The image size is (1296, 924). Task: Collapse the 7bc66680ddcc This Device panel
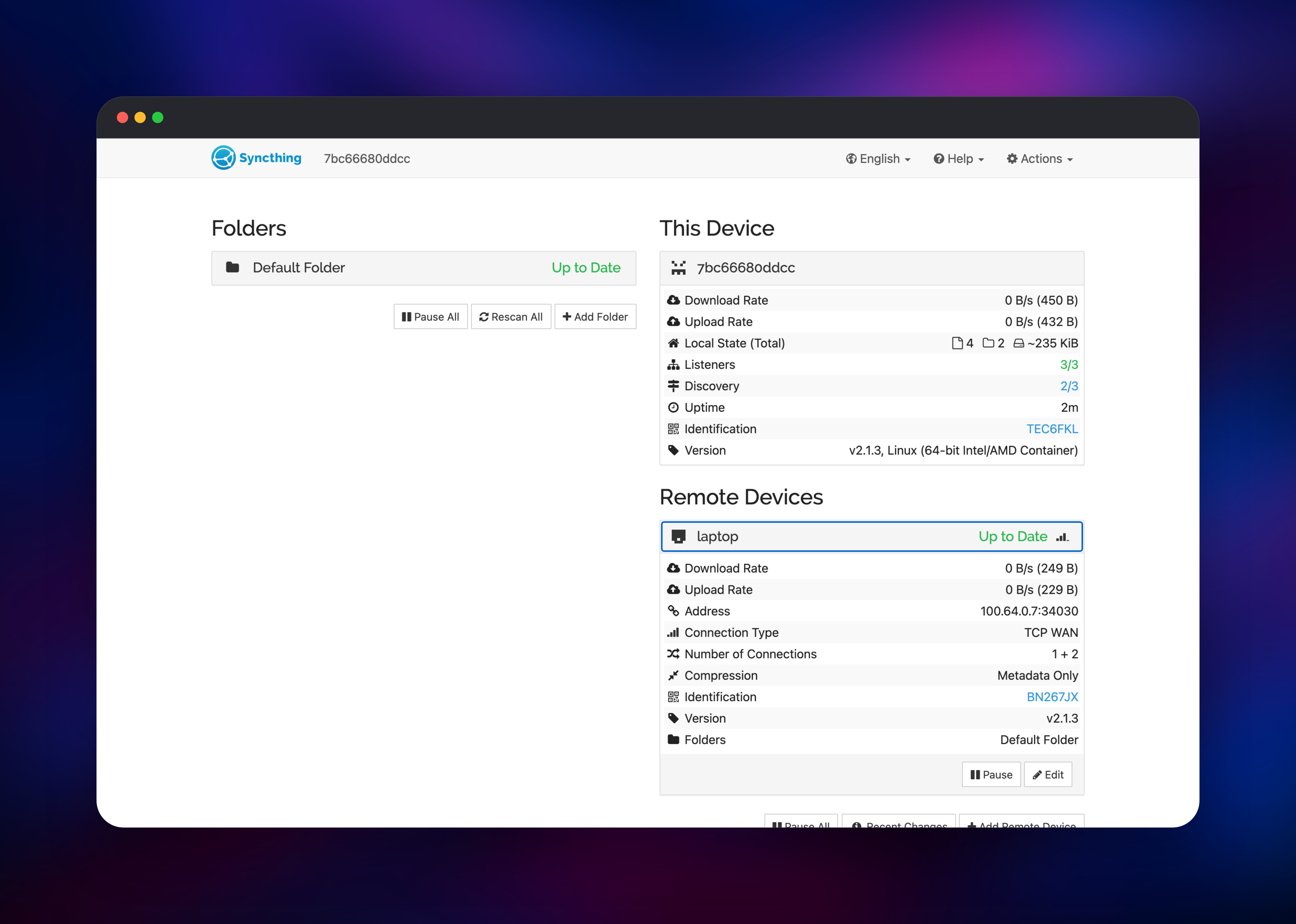[872, 268]
